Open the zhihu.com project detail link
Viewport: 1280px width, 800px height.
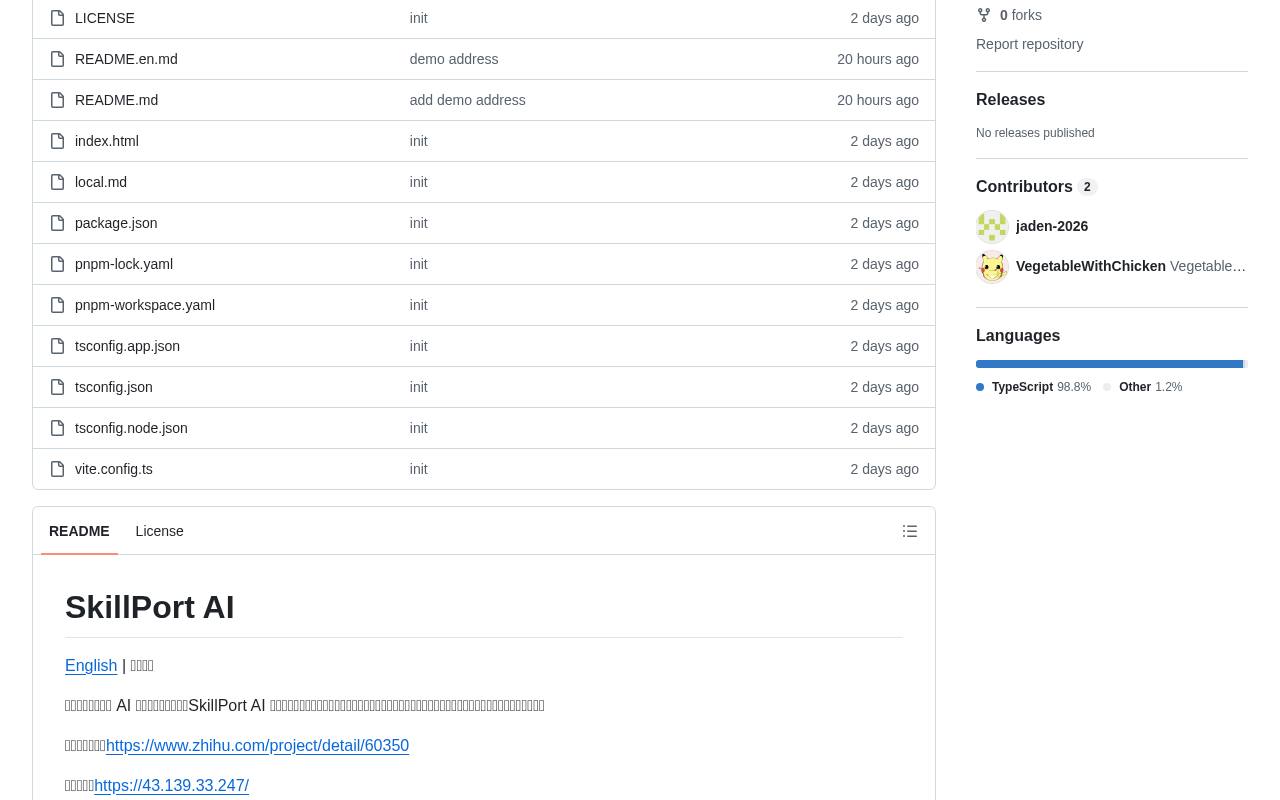pos(257,745)
